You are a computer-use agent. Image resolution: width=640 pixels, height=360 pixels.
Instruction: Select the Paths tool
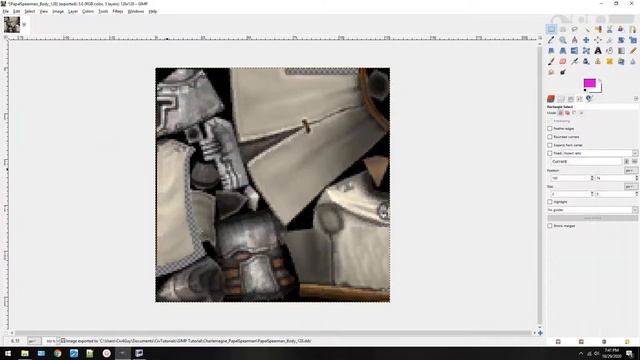click(633, 29)
